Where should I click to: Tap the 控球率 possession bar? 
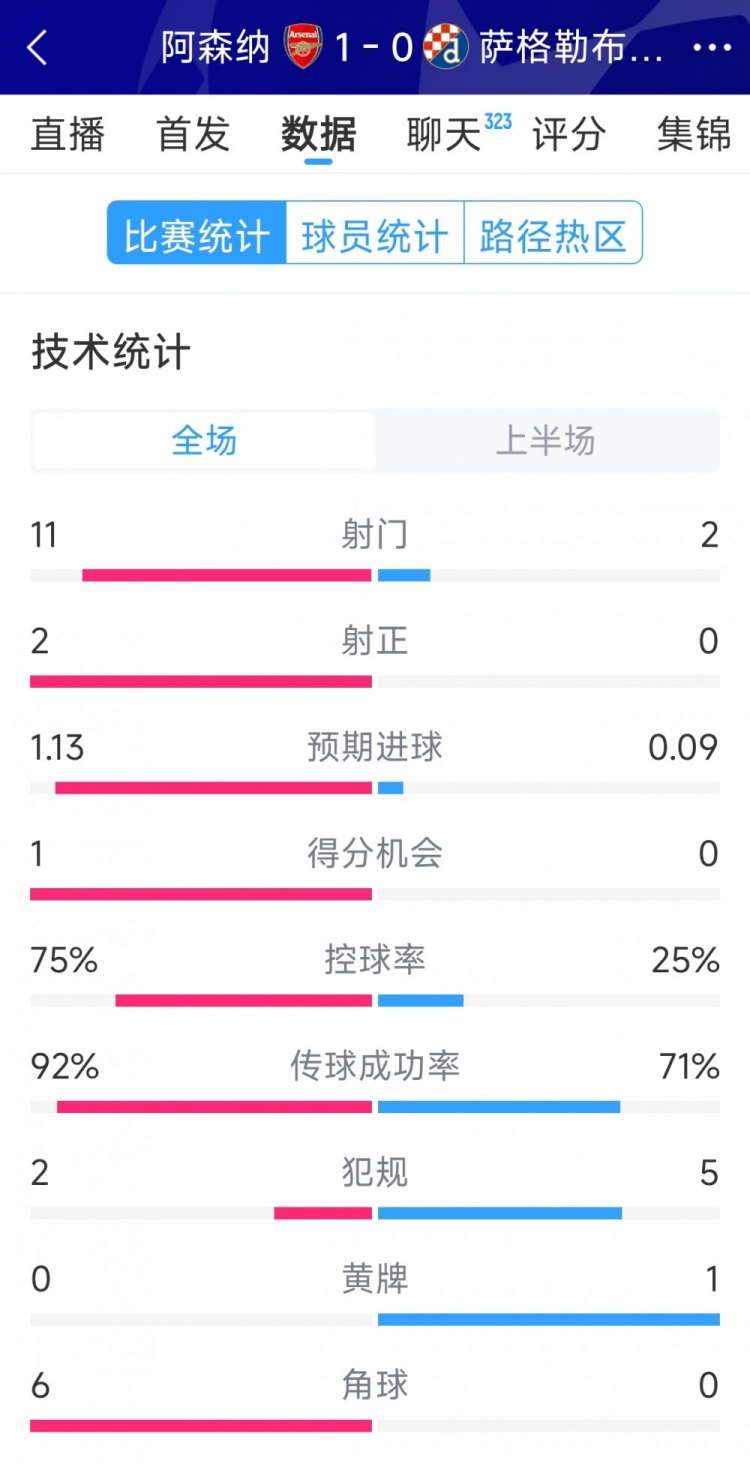pos(375,1000)
